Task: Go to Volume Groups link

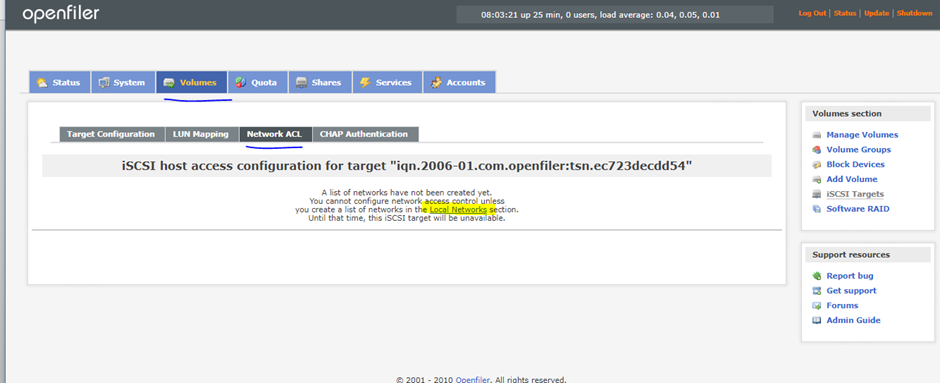Action: (858, 150)
